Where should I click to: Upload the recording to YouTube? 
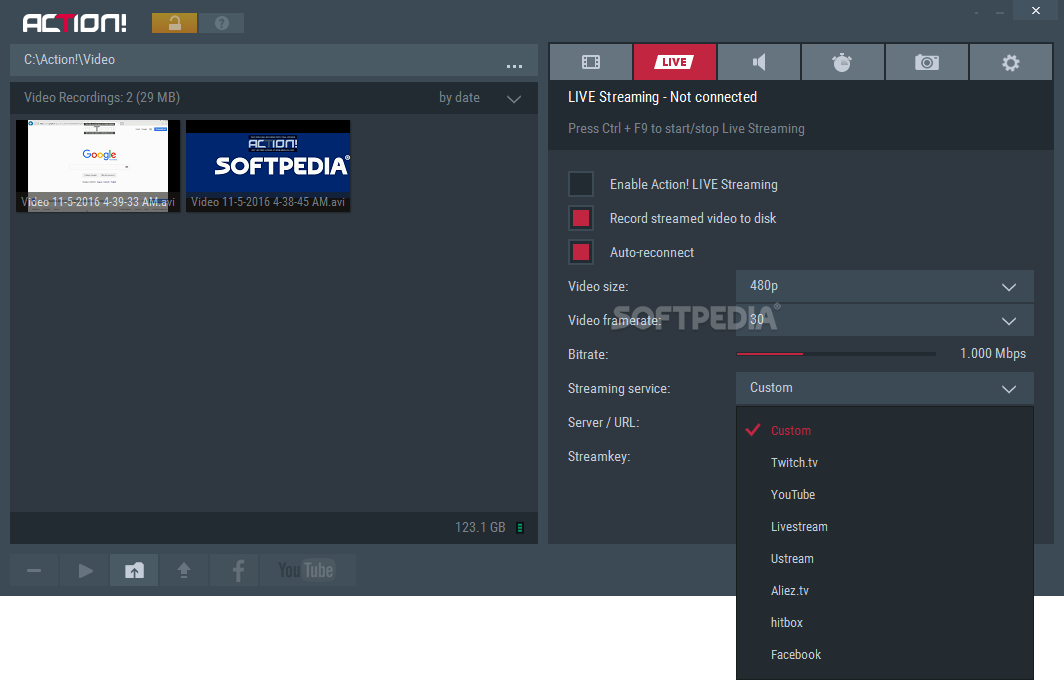[x=306, y=570]
